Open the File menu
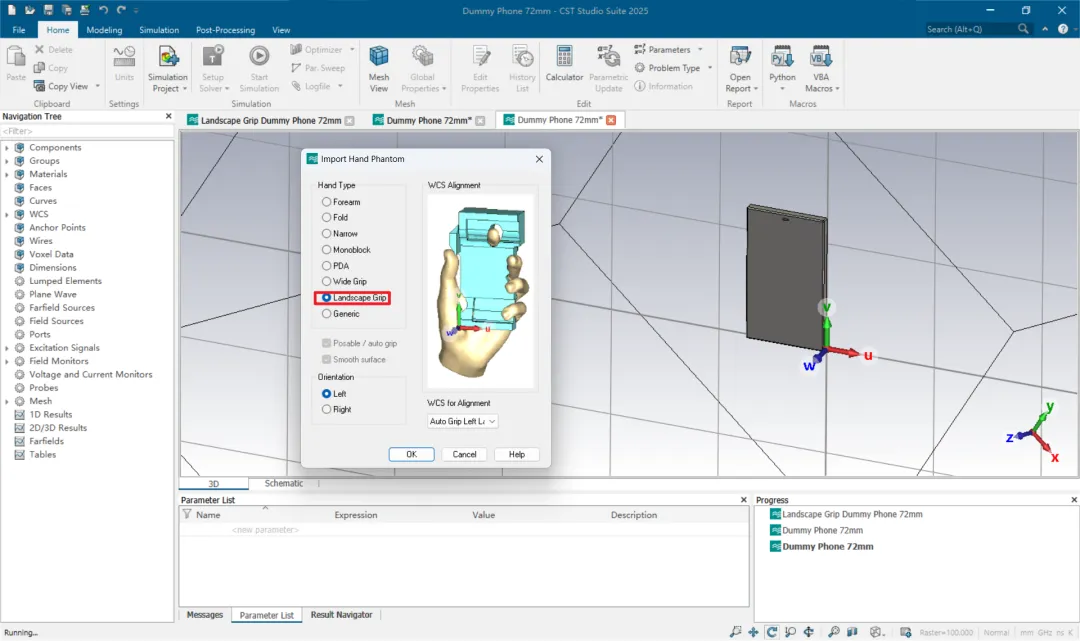This screenshot has height=641, width=1080. click(x=19, y=30)
